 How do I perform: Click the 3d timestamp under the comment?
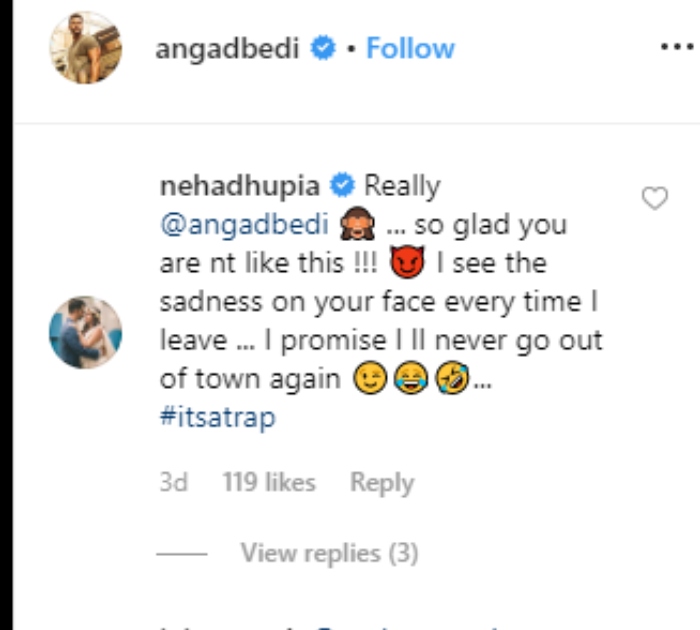[x=174, y=483]
